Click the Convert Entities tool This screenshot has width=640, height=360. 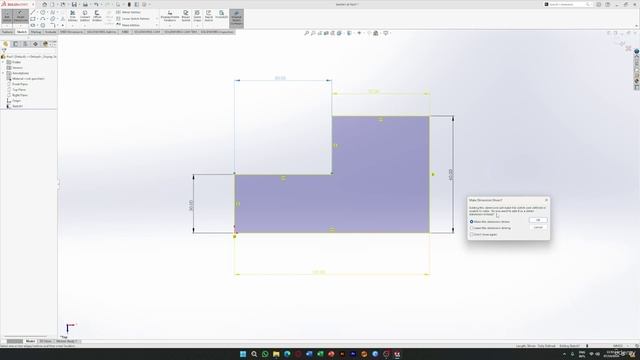(x=85, y=16)
